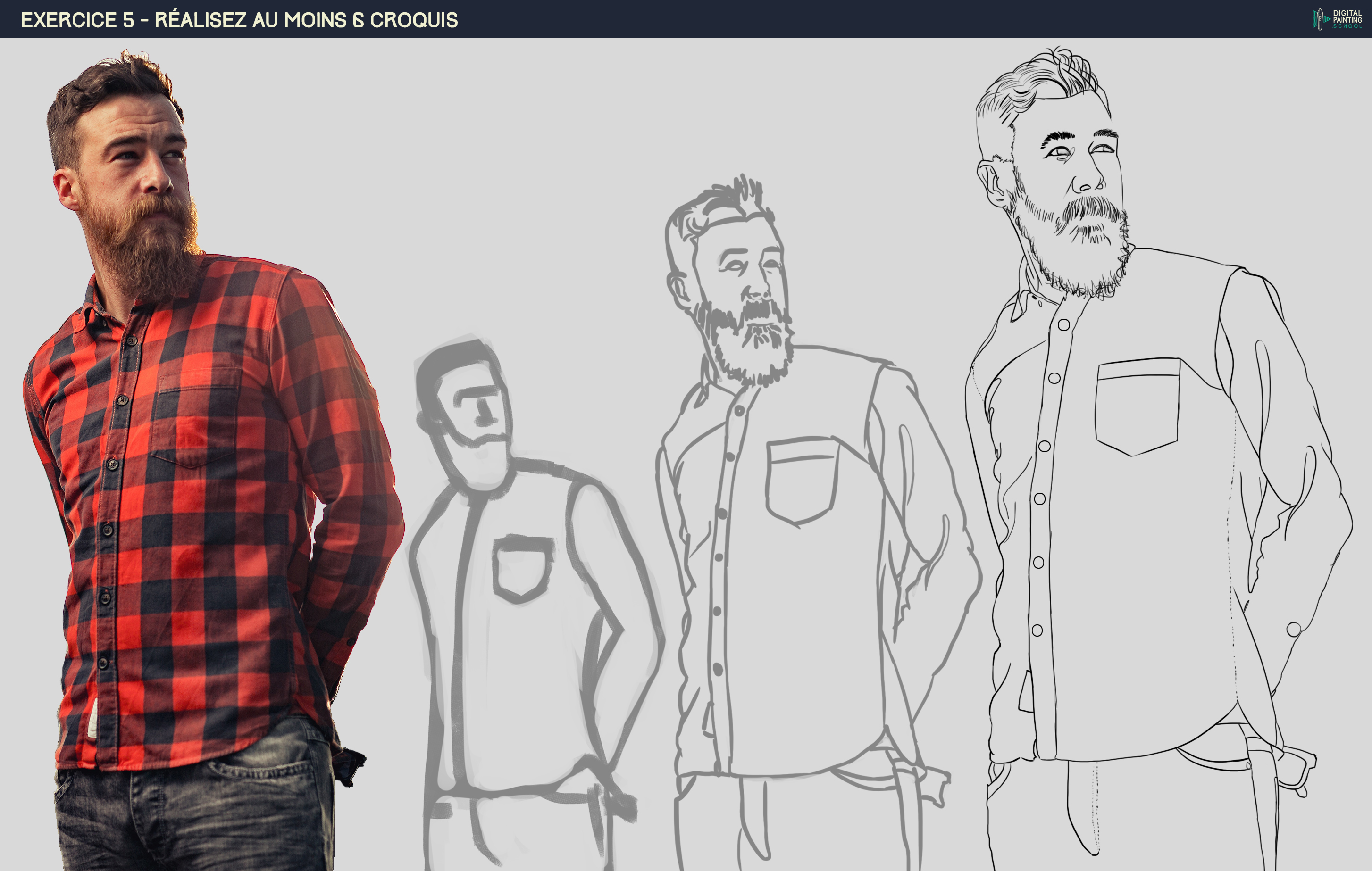
Task: Click the ear of the line-art drawing
Action: tap(993, 183)
